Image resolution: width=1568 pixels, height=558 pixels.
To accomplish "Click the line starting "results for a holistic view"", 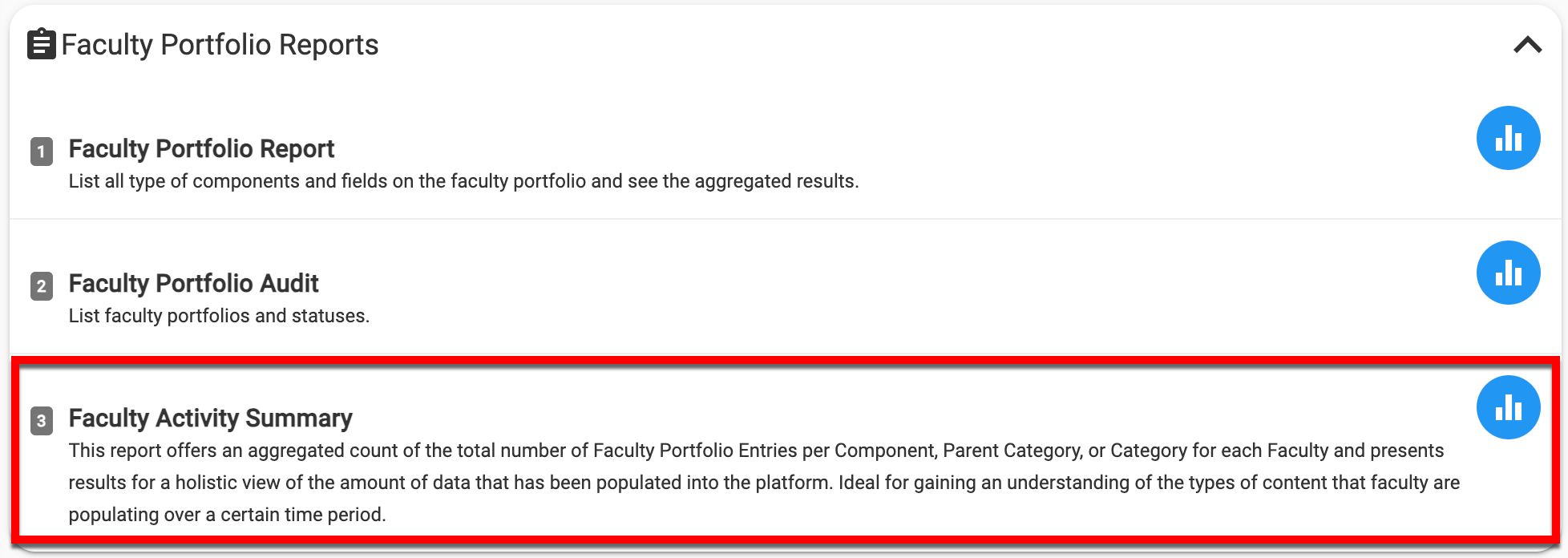I will pyautogui.click(x=763, y=483).
